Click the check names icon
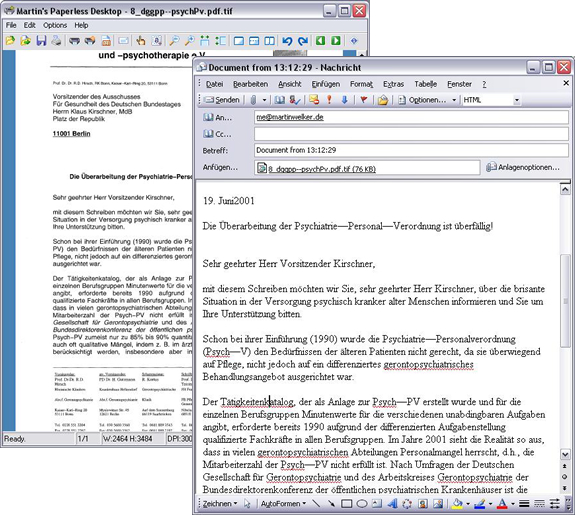 pyautogui.click(x=295, y=100)
